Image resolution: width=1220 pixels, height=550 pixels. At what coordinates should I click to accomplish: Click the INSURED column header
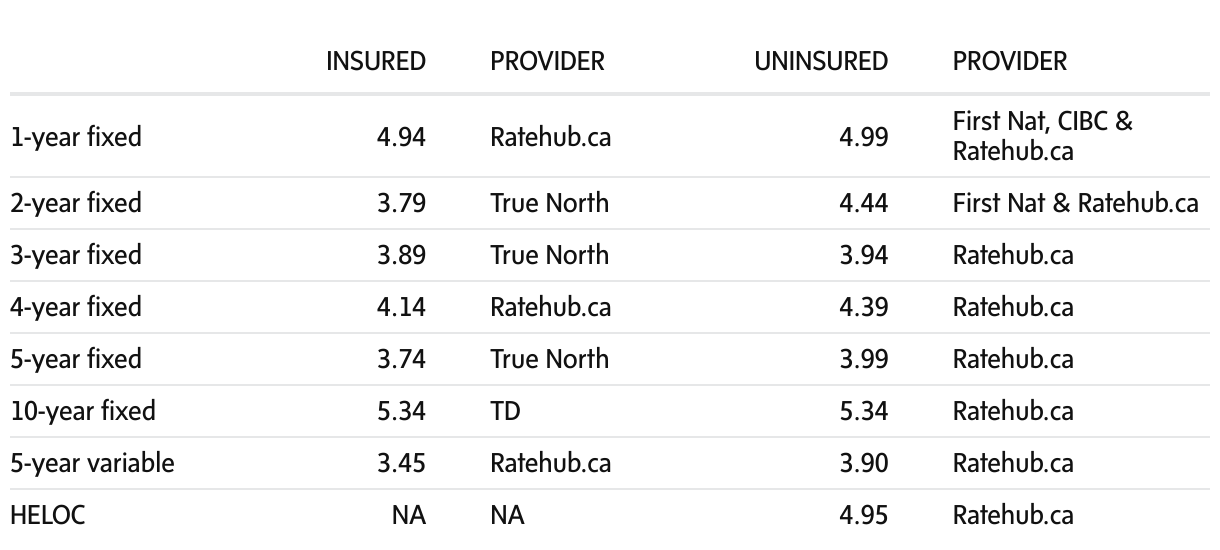coord(375,61)
